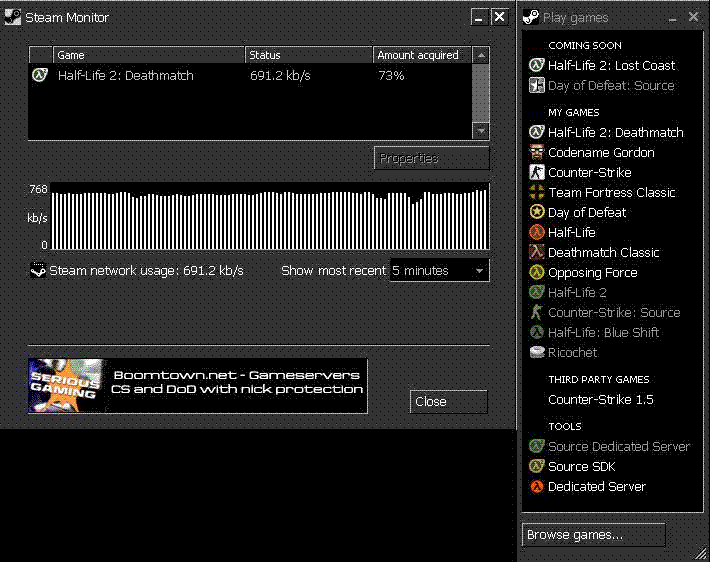Click the Half-Life 2: Deathmatch download row icon
Image resolution: width=710 pixels, height=562 pixels.
pos(40,75)
